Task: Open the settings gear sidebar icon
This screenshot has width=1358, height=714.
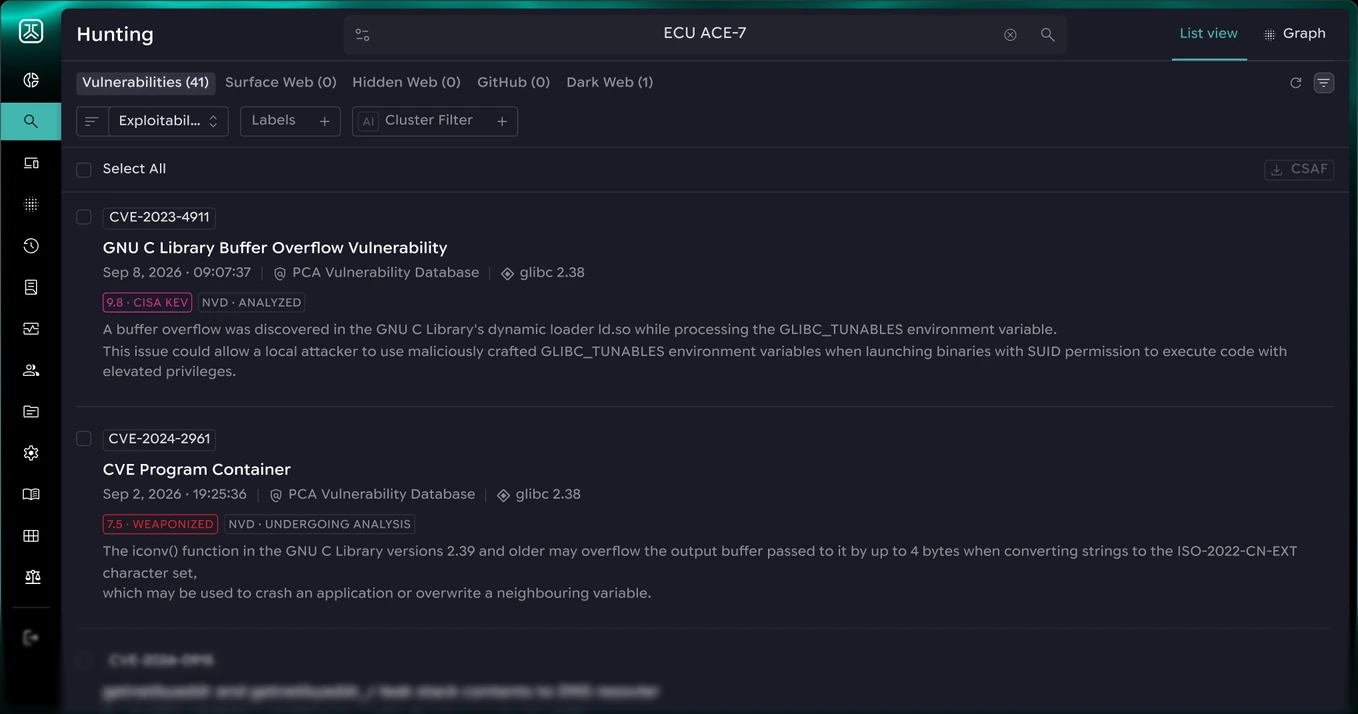Action: [31, 453]
